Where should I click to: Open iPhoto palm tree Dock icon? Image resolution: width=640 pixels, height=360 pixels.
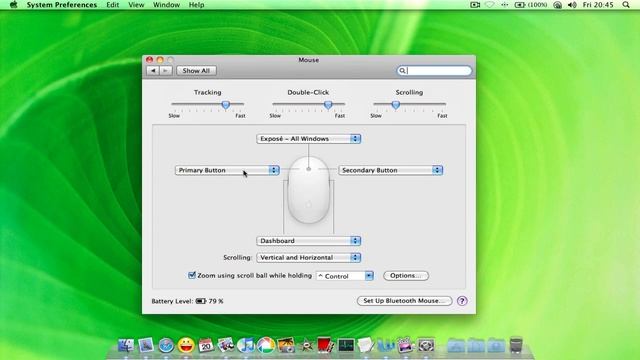286,345
